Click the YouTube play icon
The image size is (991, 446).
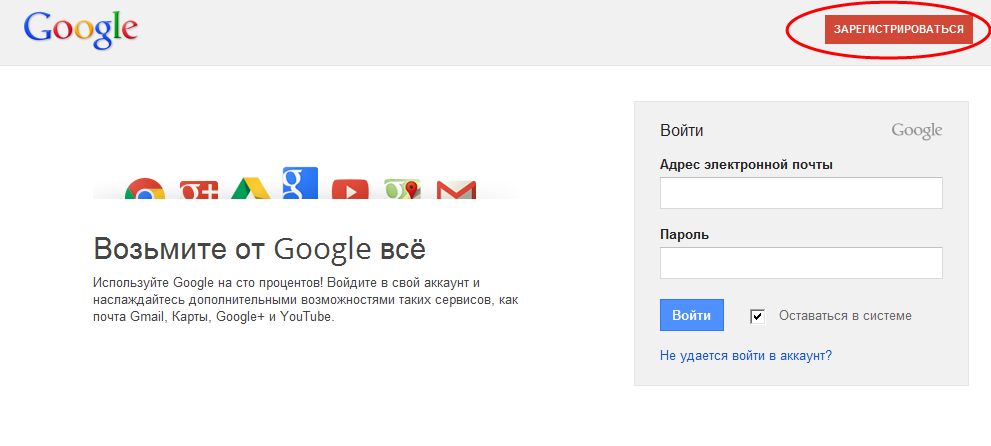coord(350,190)
